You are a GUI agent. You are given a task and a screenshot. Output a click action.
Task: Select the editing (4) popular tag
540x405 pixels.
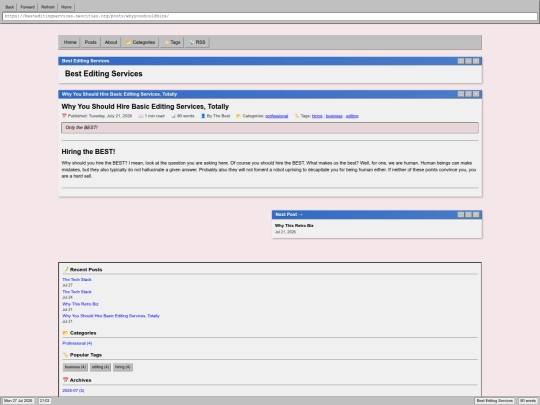coord(101,367)
